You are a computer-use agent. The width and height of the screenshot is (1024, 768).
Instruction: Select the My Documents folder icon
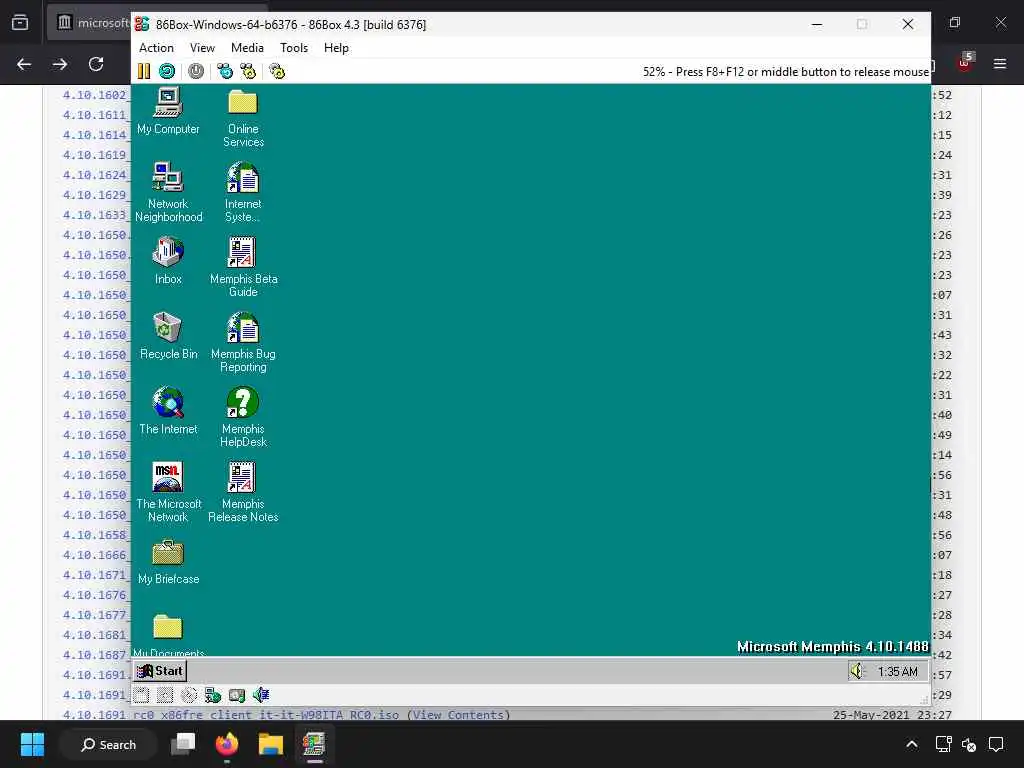[x=168, y=633]
